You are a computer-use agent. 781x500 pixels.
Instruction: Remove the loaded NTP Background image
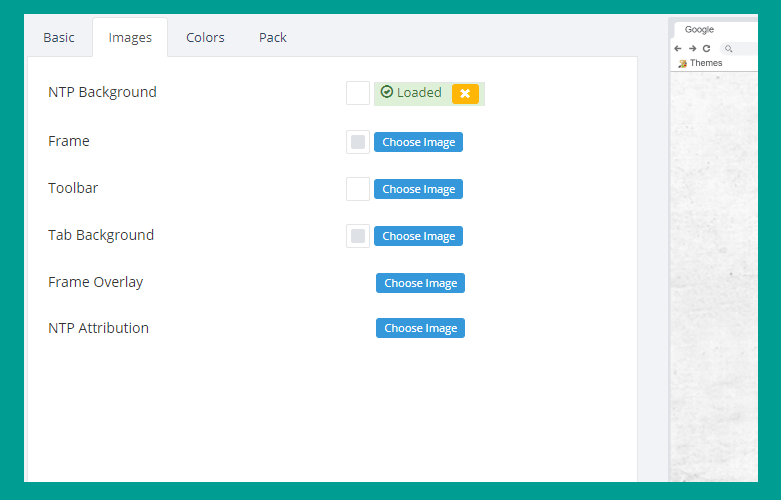tap(465, 94)
